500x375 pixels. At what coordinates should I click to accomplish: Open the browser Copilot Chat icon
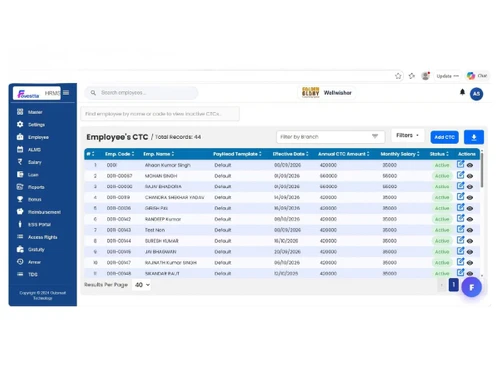click(x=477, y=76)
